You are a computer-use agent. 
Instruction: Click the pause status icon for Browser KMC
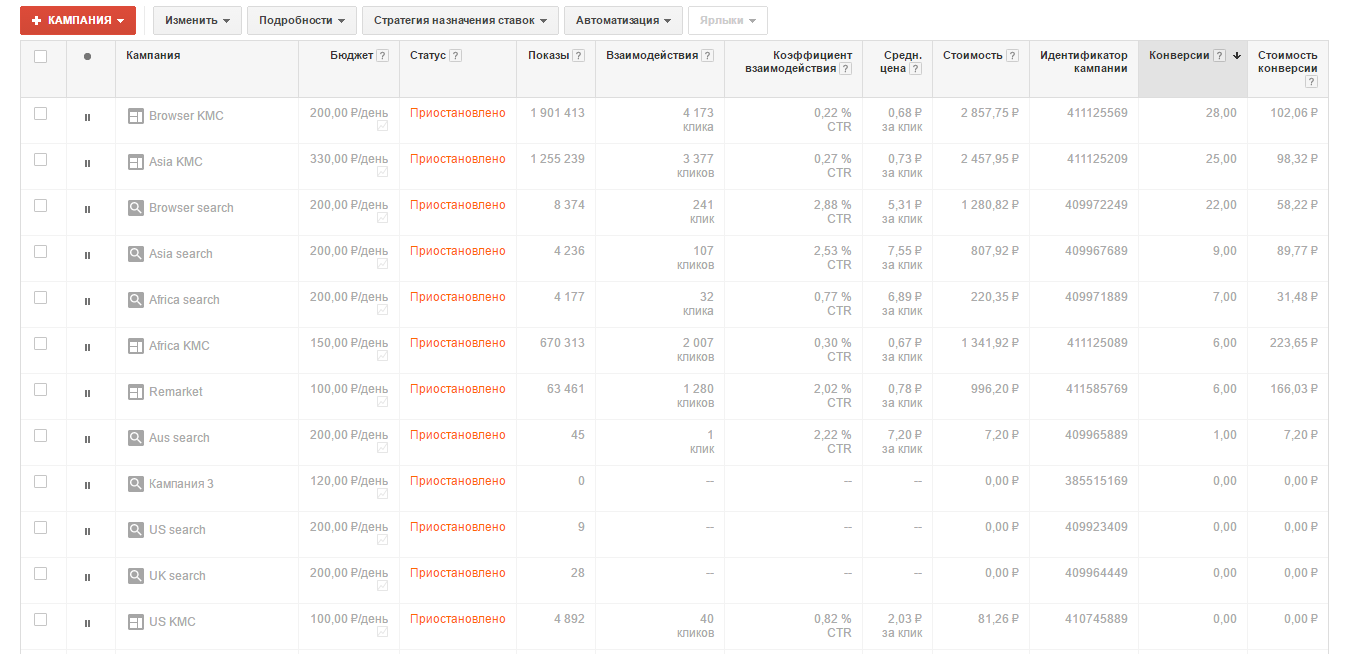pyautogui.click(x=87, y=117)
